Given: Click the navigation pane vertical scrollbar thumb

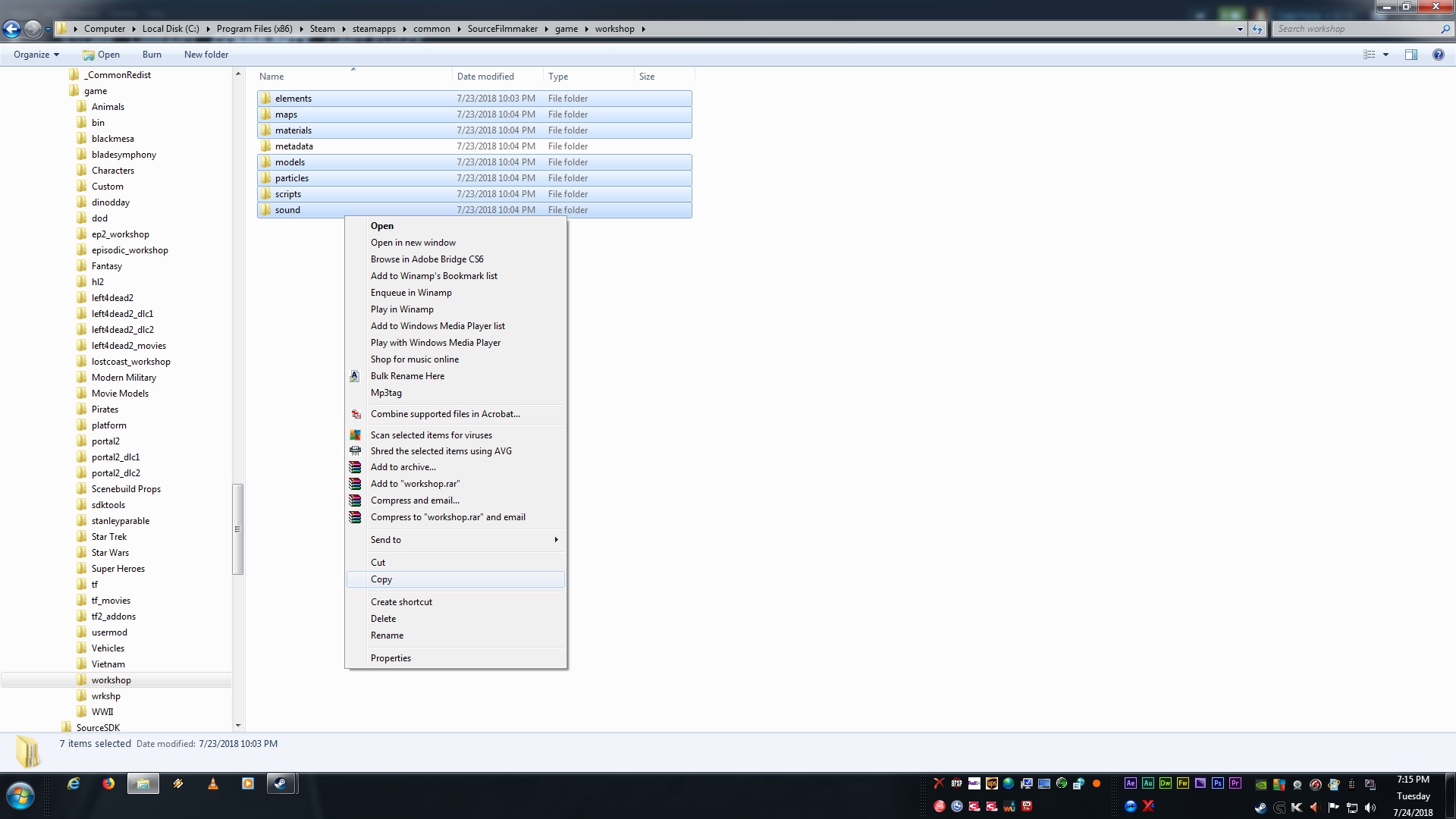Looking at the screenshot, I should 237,529.
